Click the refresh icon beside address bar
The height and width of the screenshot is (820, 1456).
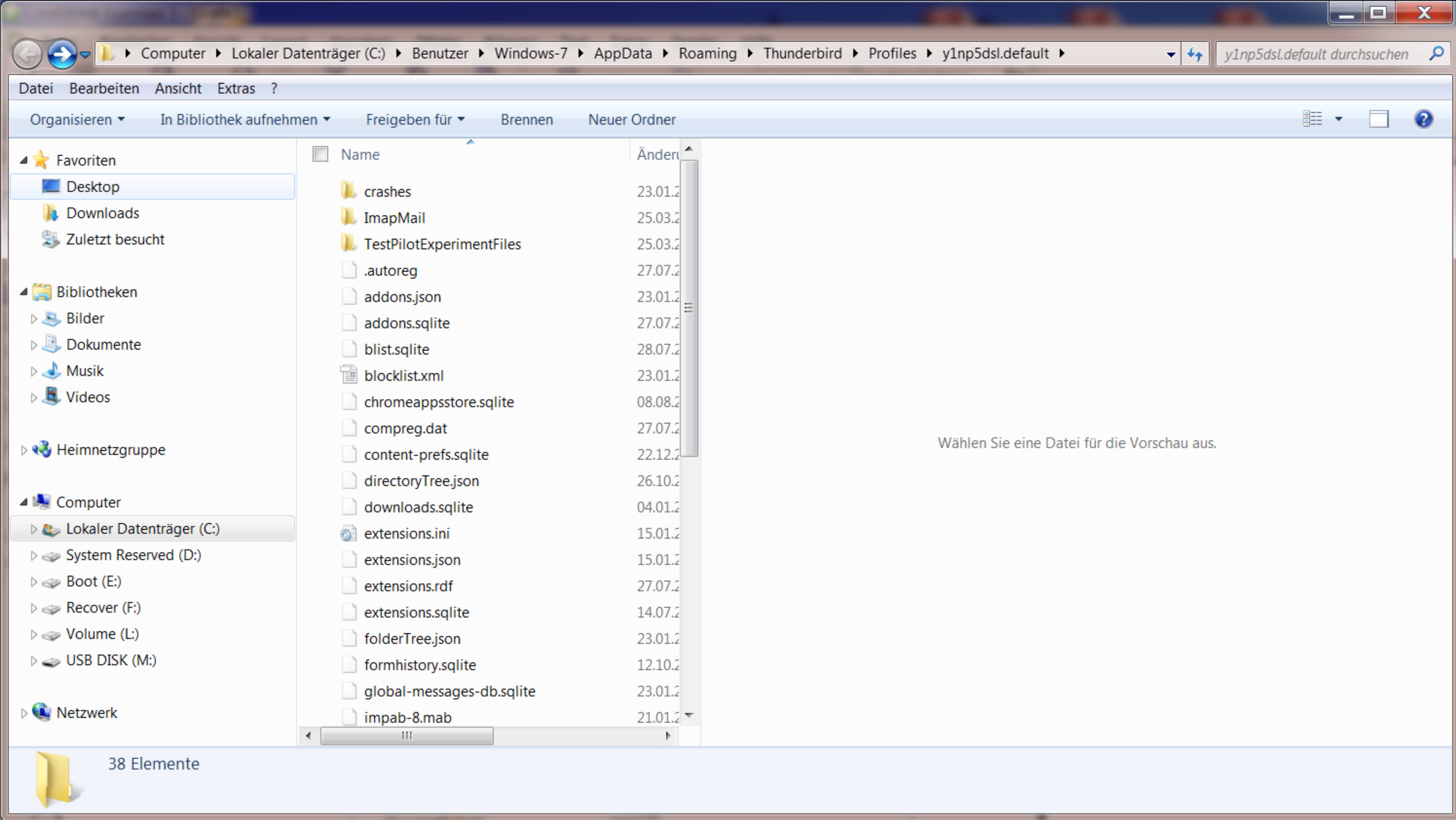[x=1194, y=54]
